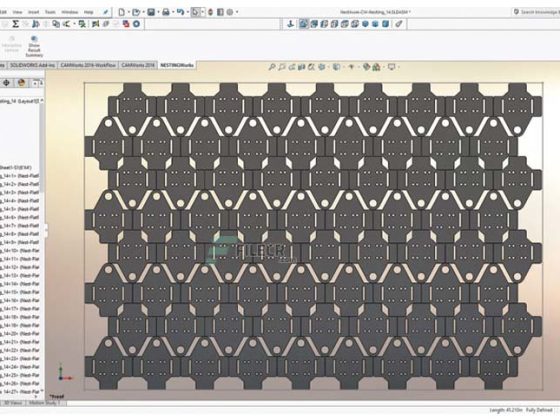Screen dimensions: 560x420
Task: Select tree item ending 14<10> (Nest-Flat
Action: pyautogui.click(x=20, y=251)
